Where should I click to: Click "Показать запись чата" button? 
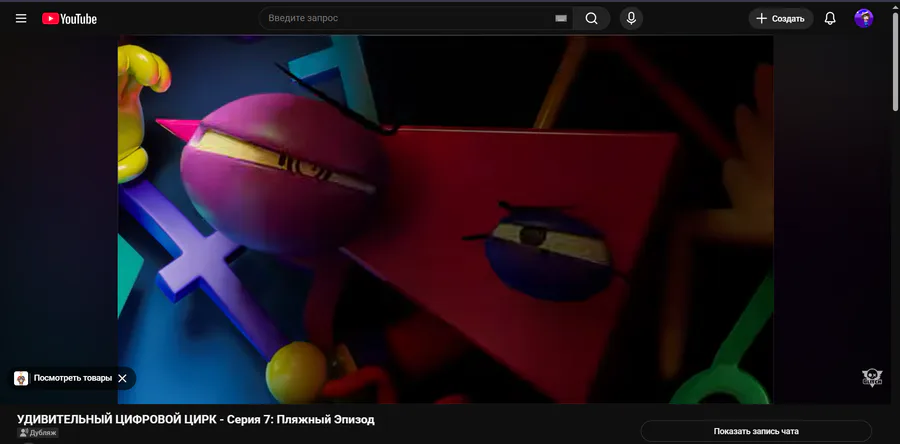pos(756,431)
